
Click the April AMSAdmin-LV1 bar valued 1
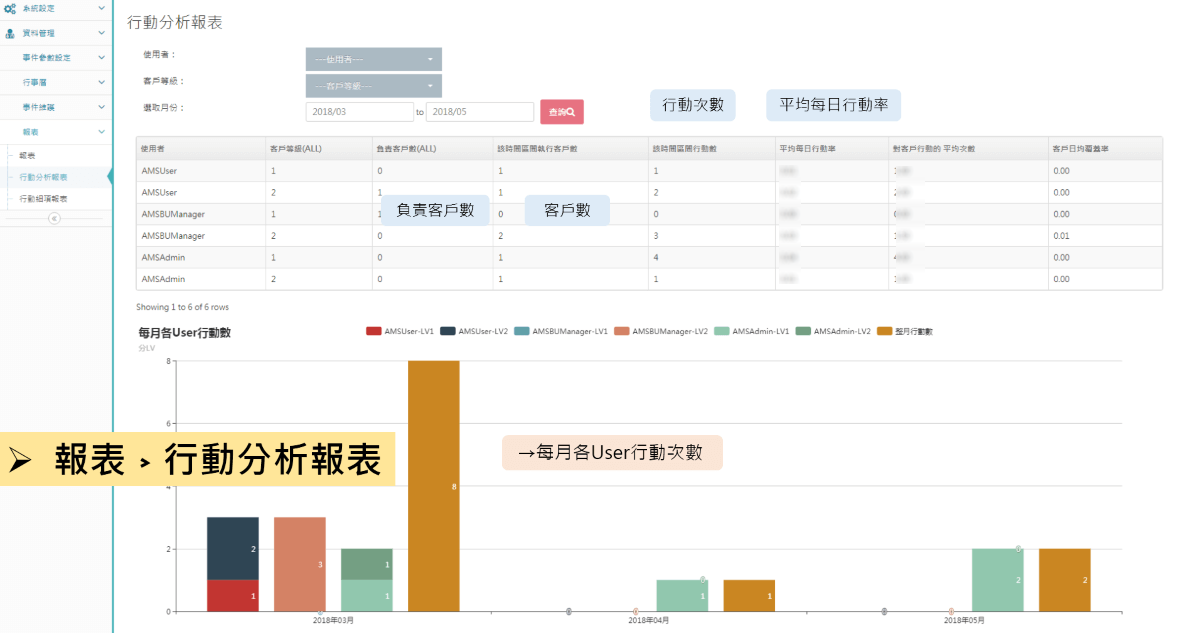click(x=682, y=596)
